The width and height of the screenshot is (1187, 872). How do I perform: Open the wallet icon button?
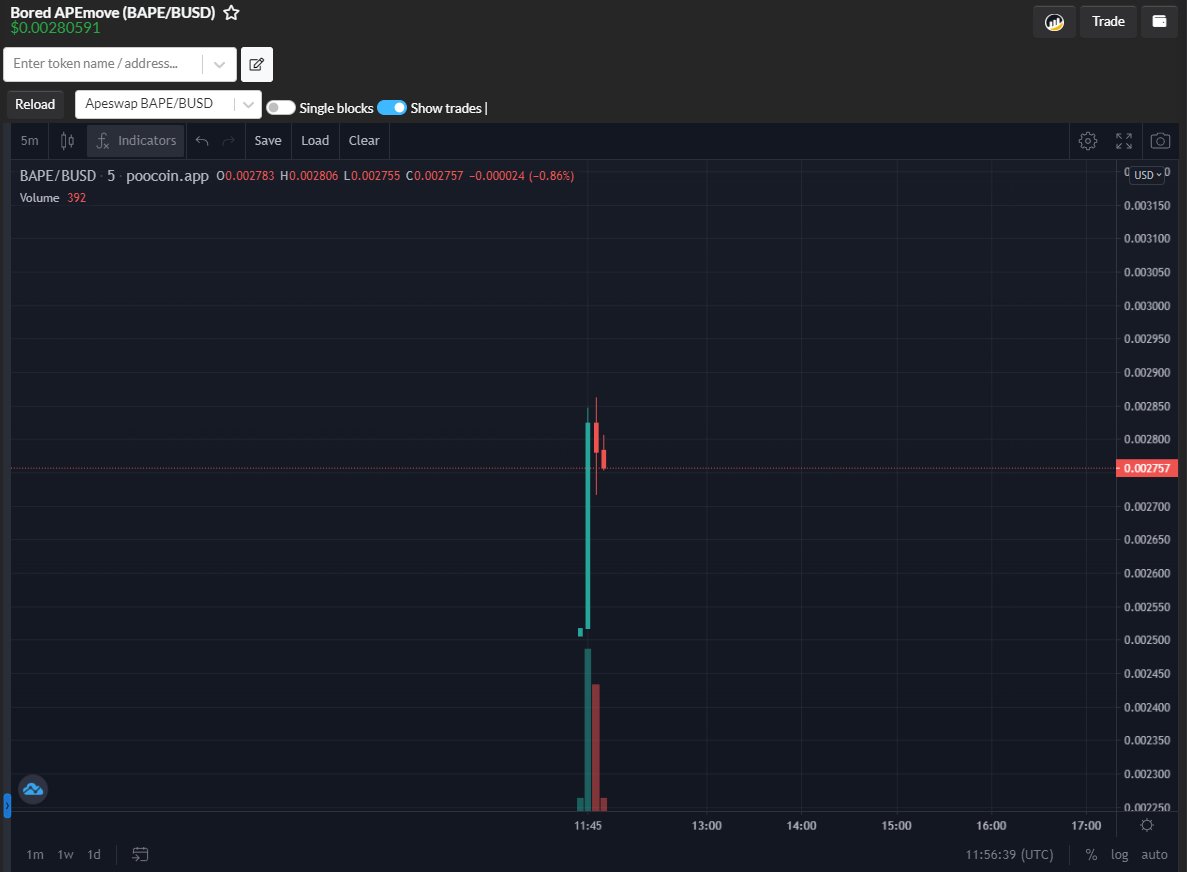1159,22
